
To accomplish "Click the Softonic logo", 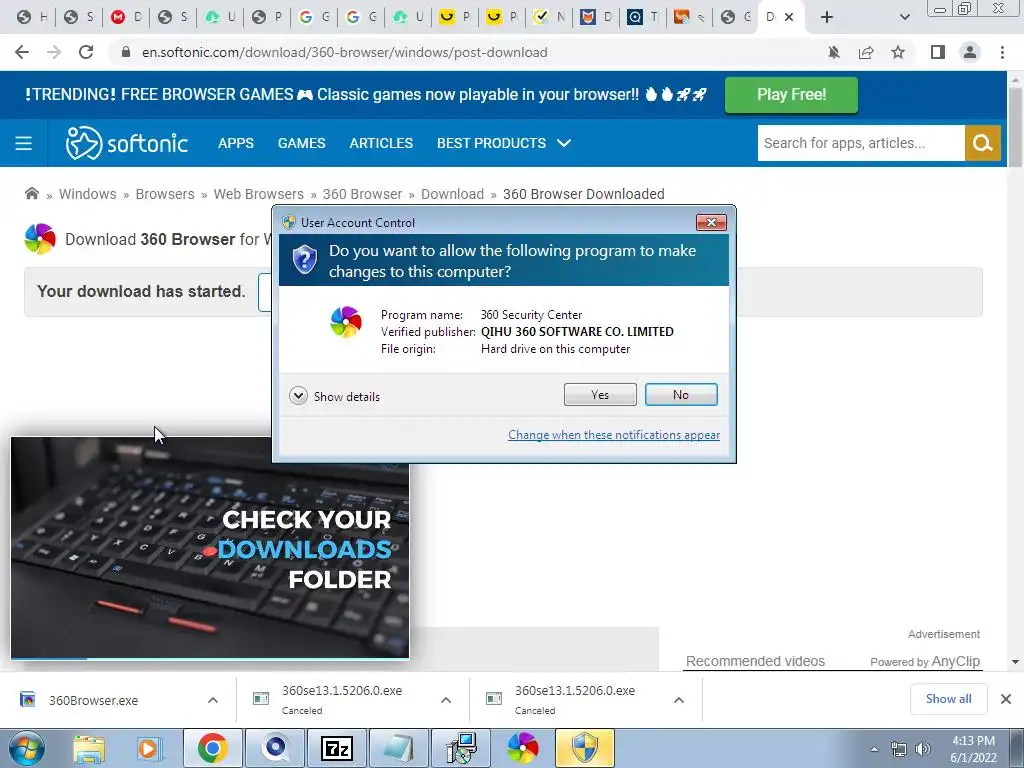I will (127, 143).
